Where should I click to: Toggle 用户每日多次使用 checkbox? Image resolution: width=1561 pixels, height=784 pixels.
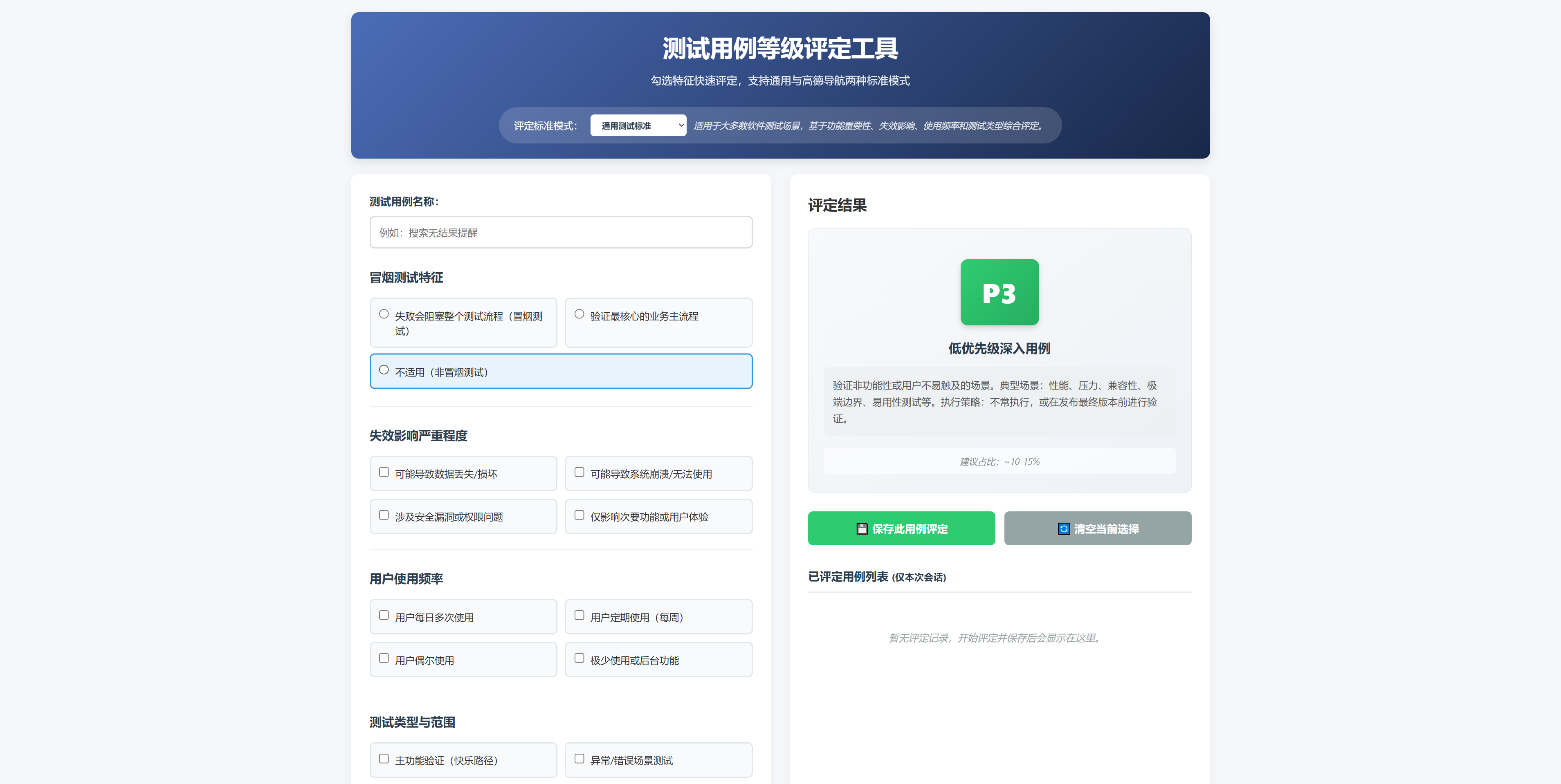click(x=384, y=616)
